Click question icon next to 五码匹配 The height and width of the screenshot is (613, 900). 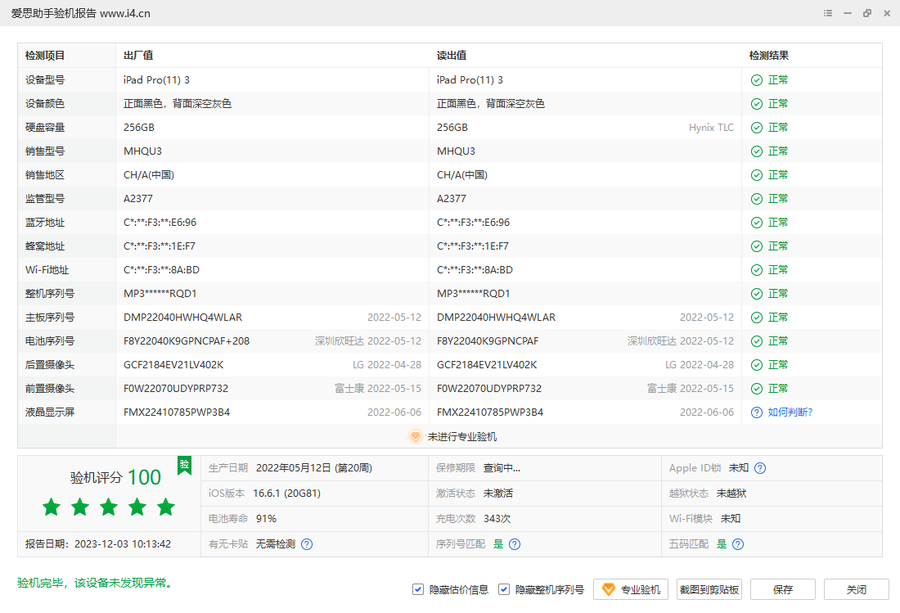(x=737, y=544)
